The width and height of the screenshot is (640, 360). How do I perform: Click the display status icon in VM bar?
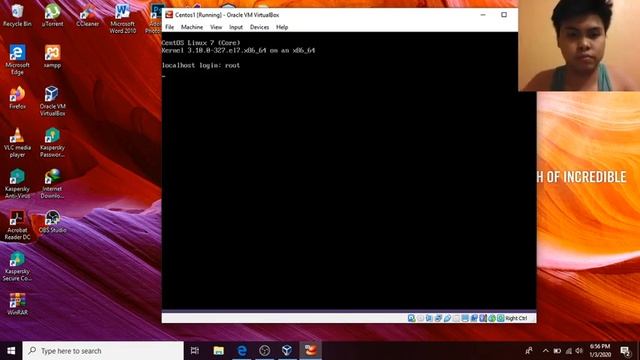465,318
